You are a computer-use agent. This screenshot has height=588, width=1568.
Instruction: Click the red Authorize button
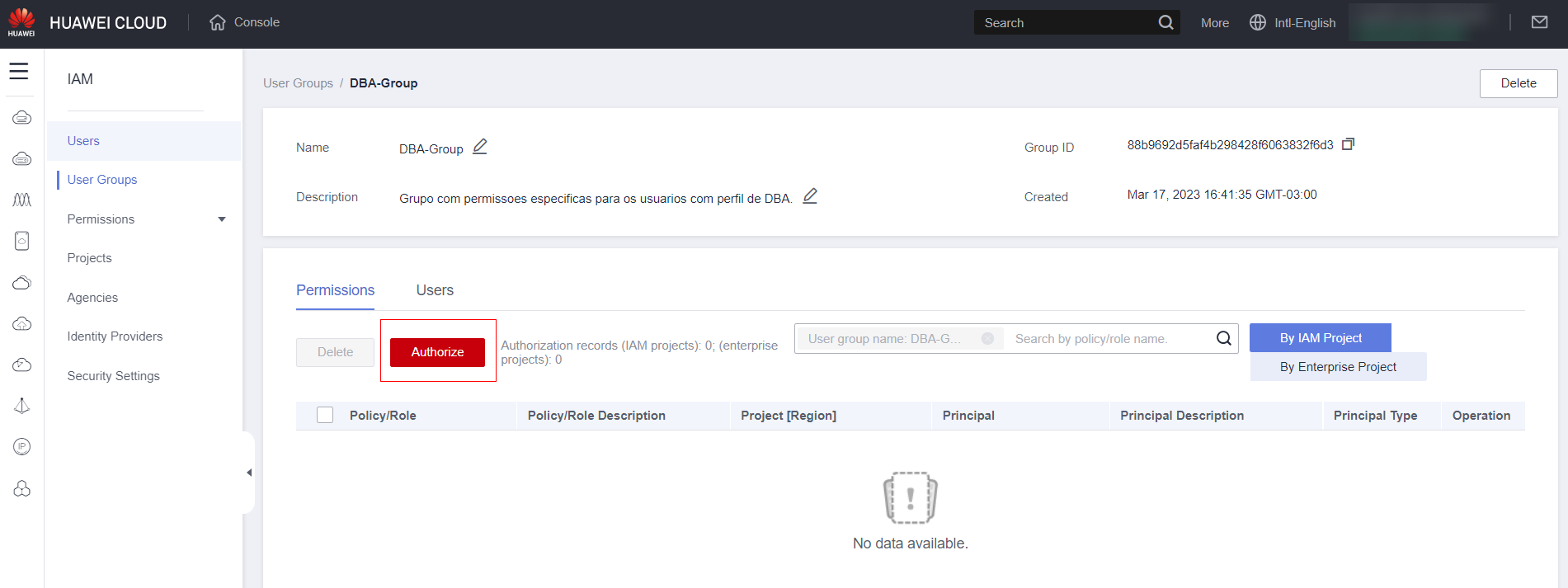click(437, 352)
